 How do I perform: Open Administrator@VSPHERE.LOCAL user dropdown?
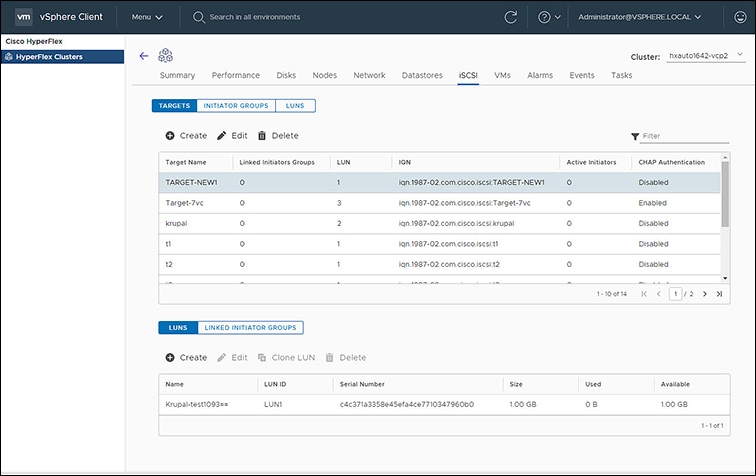tap(639, 17)
